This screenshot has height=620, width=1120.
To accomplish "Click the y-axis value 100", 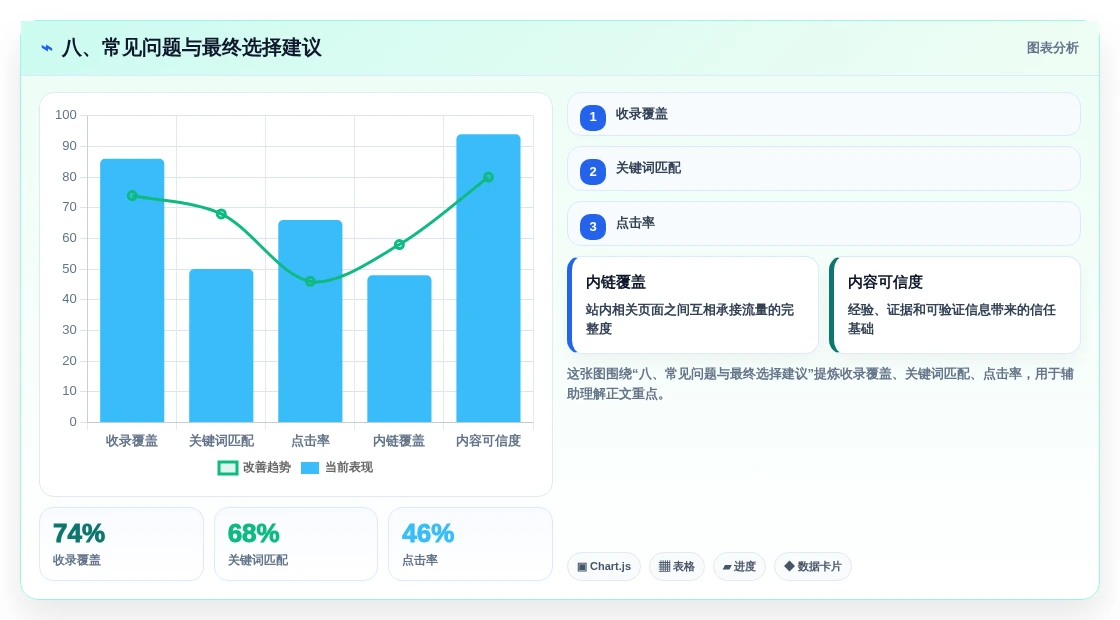I will (x=66, y=115).
